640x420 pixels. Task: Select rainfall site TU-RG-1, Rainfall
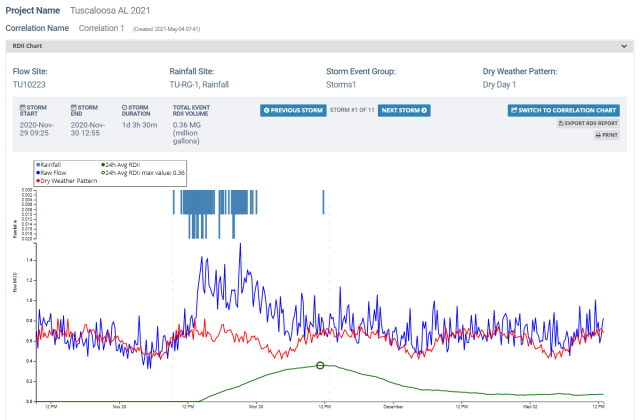(199, 84)
